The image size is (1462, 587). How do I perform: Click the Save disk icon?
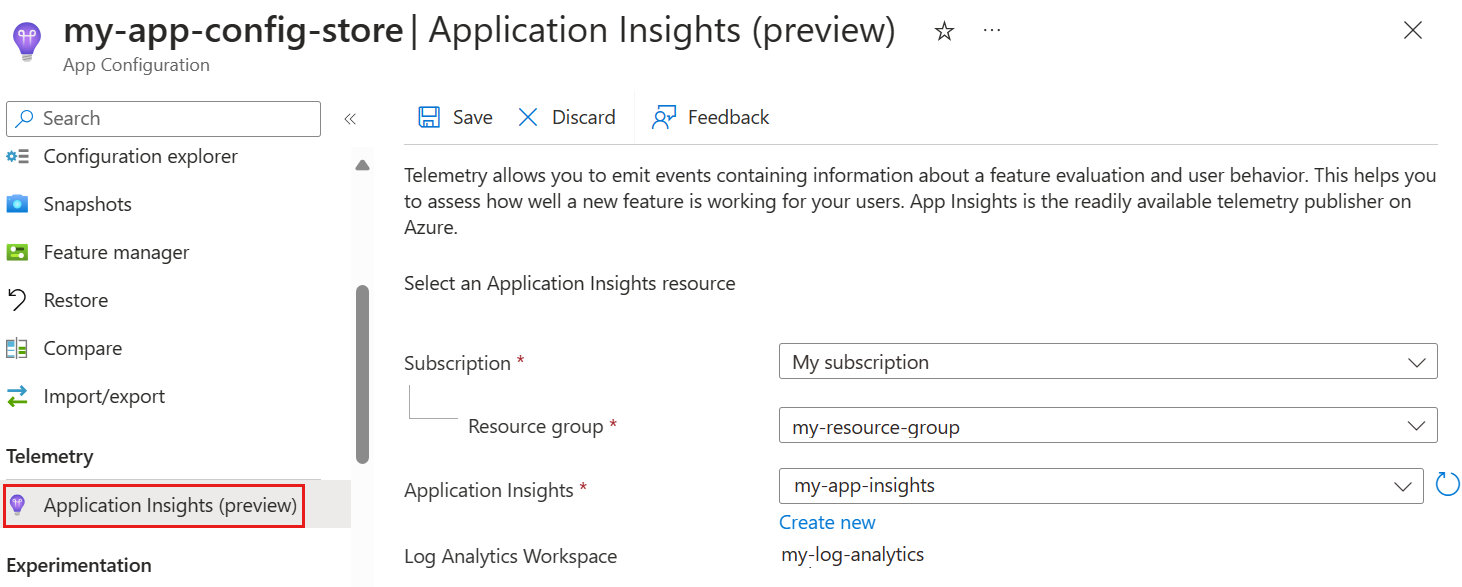429,117
